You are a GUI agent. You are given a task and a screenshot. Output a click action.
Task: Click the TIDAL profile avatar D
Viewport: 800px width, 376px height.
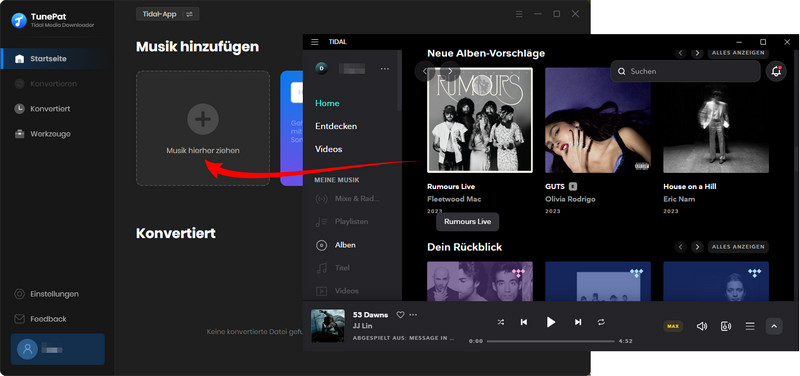point(321,68)
